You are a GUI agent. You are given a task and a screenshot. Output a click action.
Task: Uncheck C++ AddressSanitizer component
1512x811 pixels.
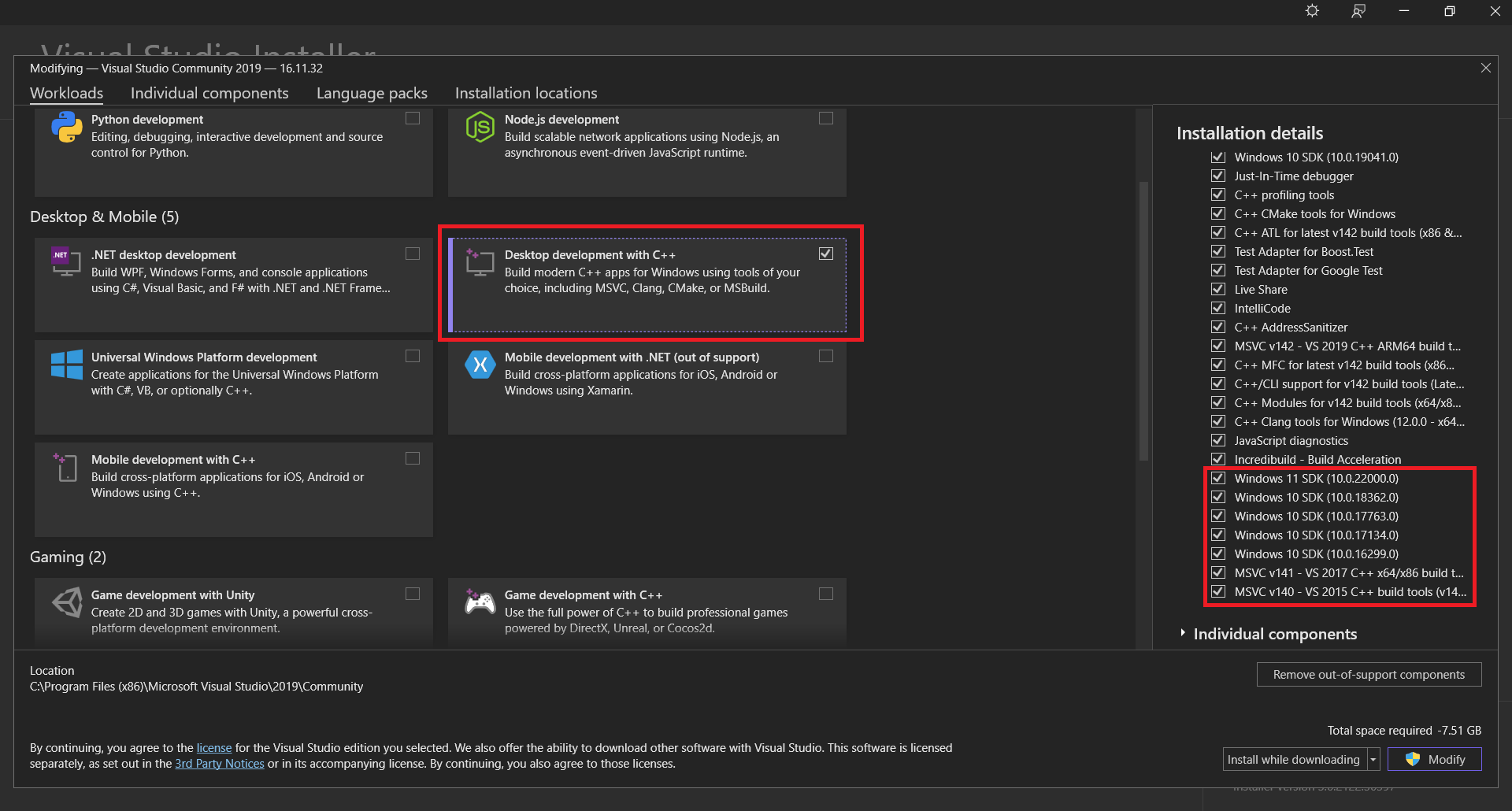coord(1218,327)
